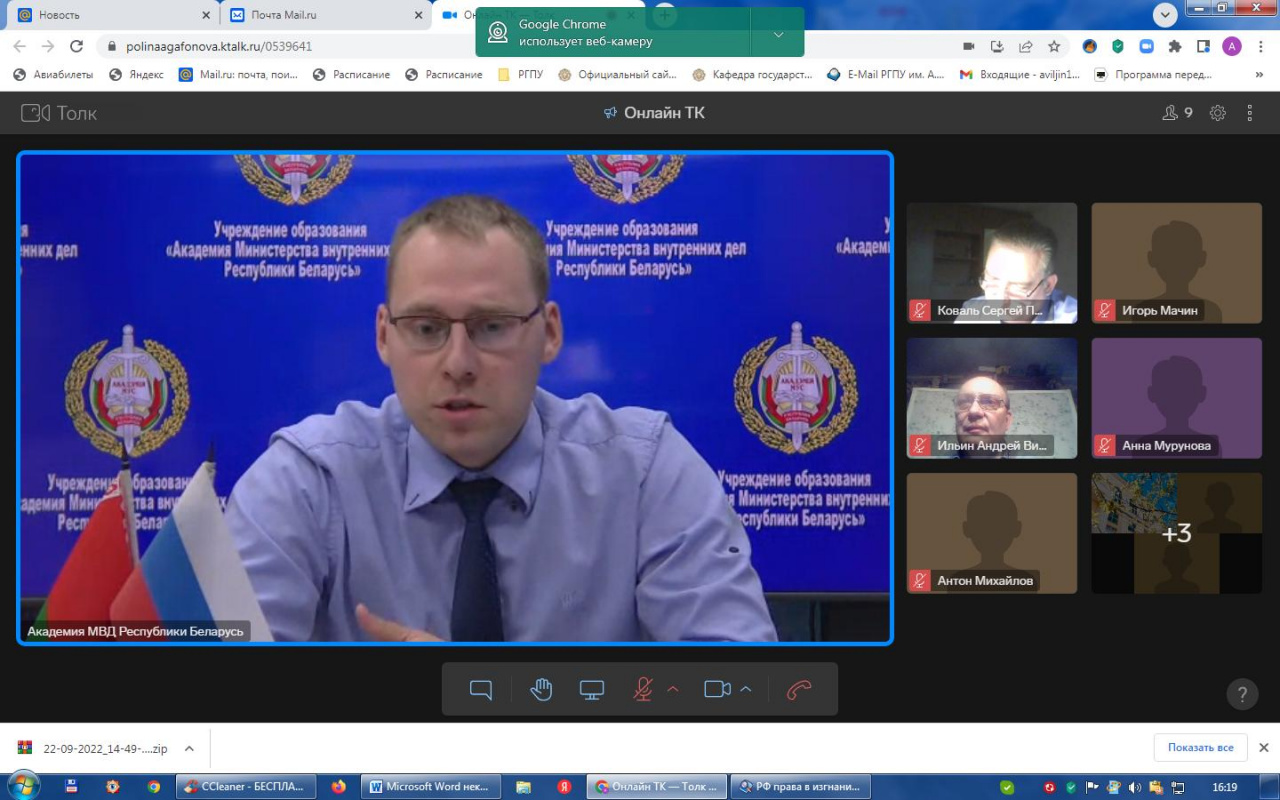Expand the webcam notification dropdown arrow
This screenshot has width=1280, height=800.
pos(778,34)
